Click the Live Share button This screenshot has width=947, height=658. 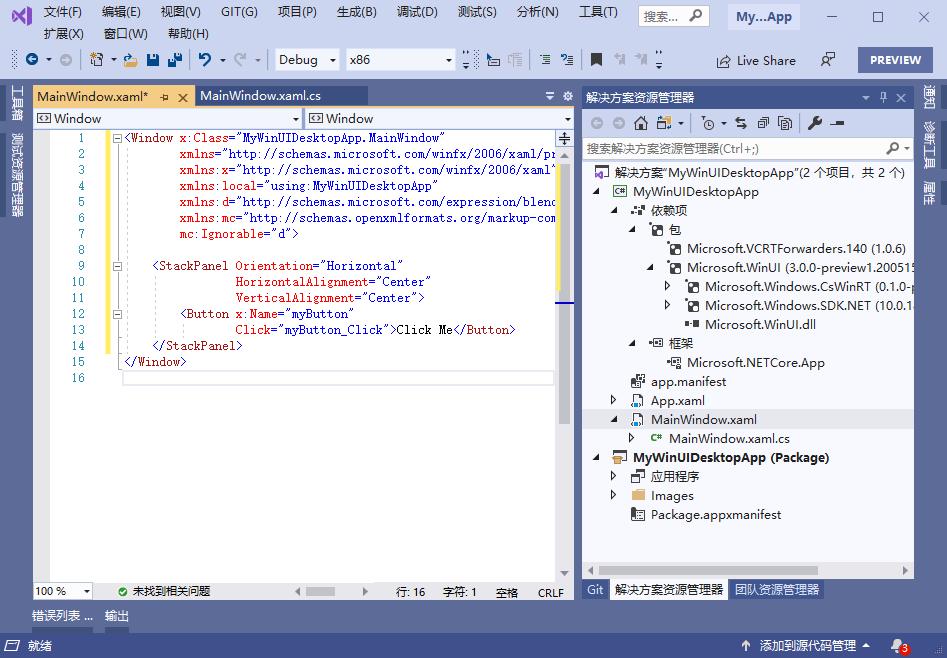756,60
